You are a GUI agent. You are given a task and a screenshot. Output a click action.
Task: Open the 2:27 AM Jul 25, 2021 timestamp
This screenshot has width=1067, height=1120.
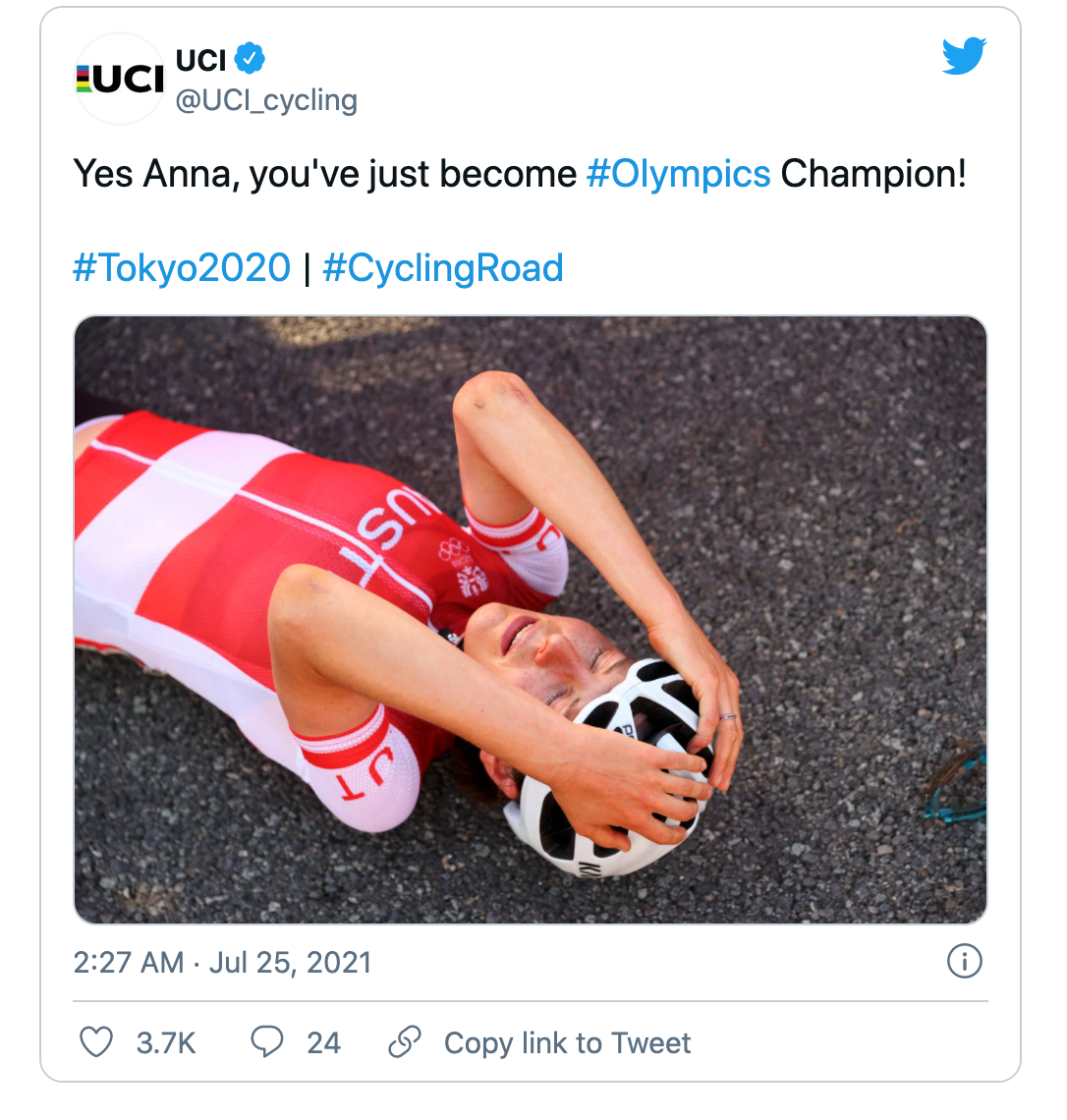coord(222,962)
